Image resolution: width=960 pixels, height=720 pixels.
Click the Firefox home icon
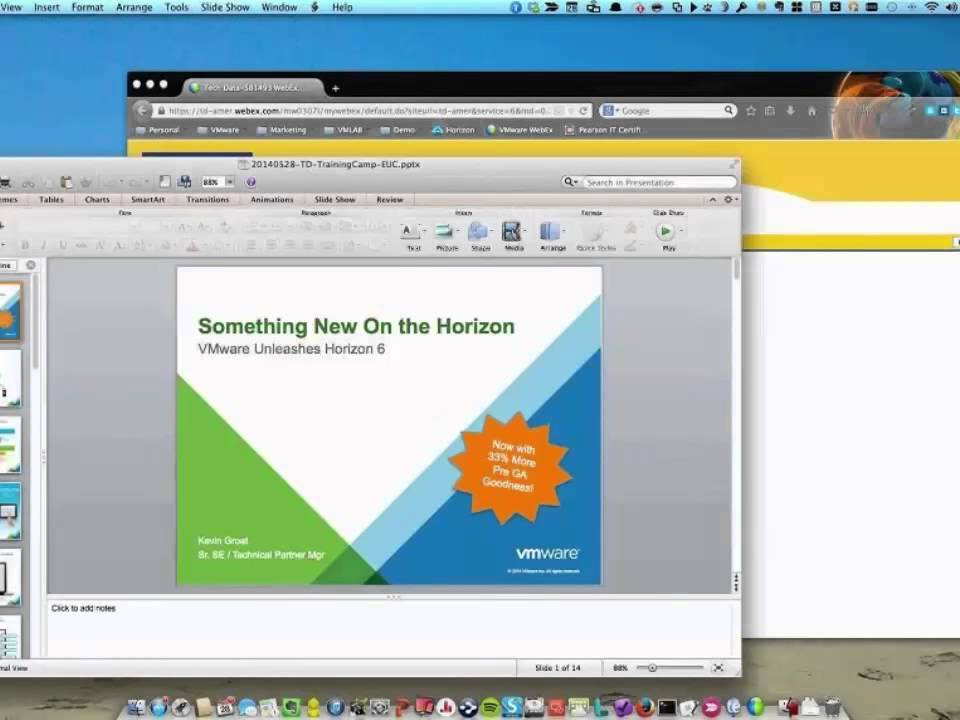(812, 111)
